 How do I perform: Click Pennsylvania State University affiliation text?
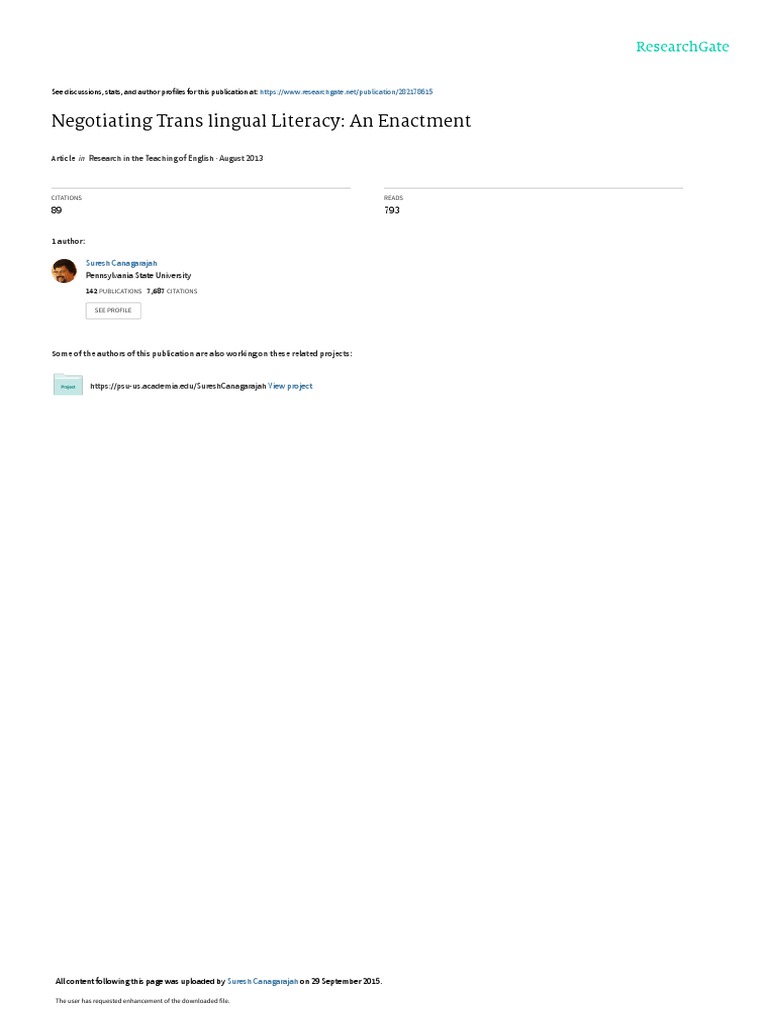138,276
